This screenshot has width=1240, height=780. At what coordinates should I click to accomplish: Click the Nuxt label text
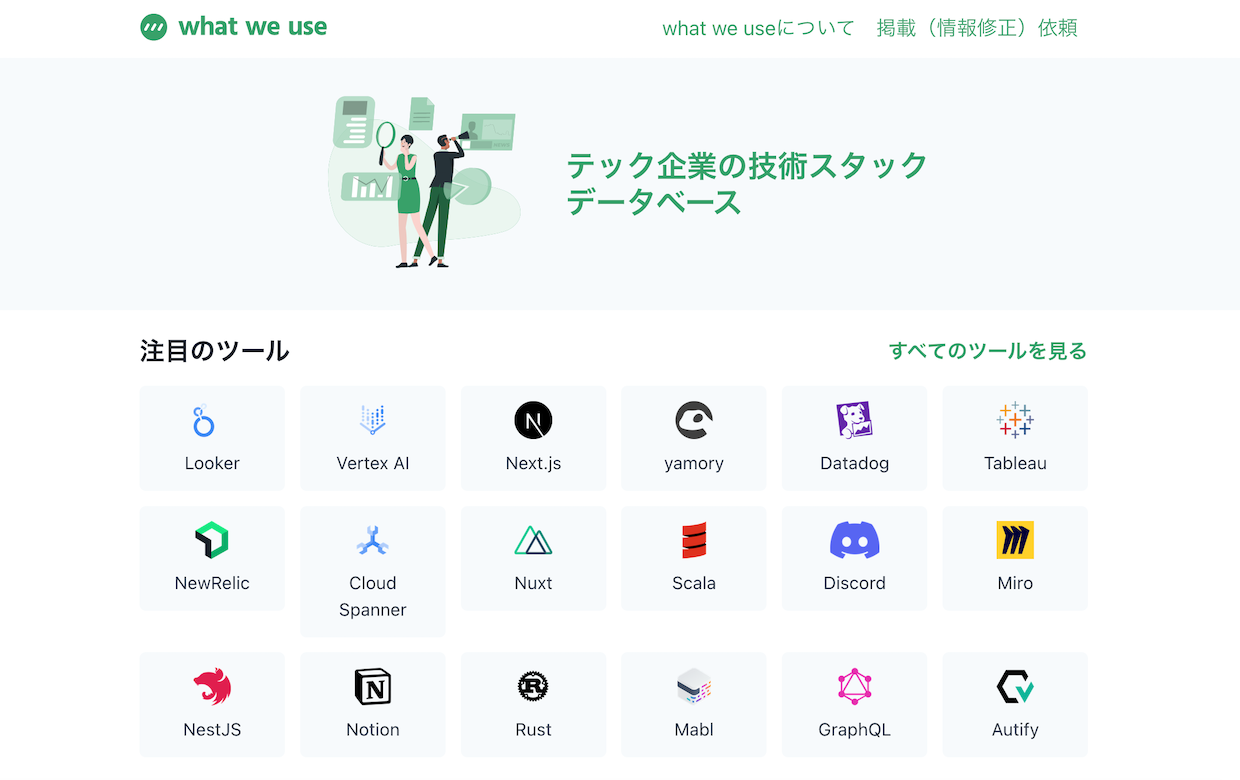pyautogui.click(x=533, y=583)
